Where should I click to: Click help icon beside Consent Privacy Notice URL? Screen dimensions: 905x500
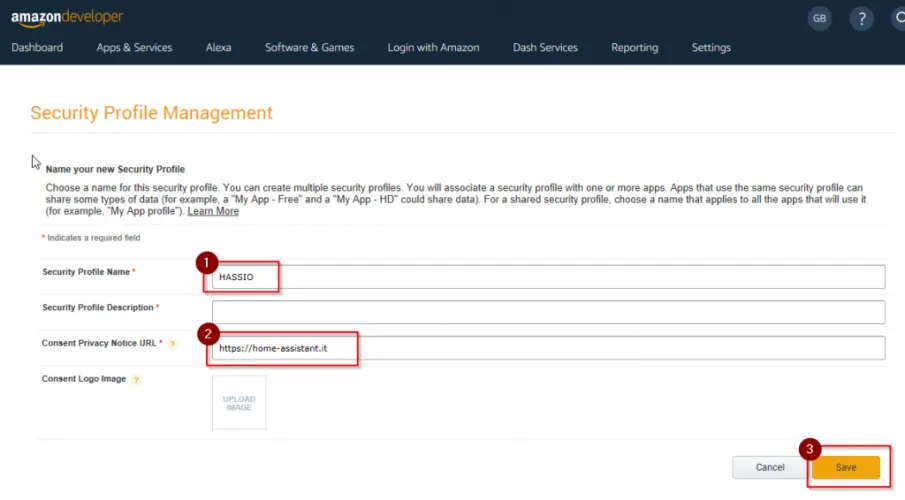172,345
